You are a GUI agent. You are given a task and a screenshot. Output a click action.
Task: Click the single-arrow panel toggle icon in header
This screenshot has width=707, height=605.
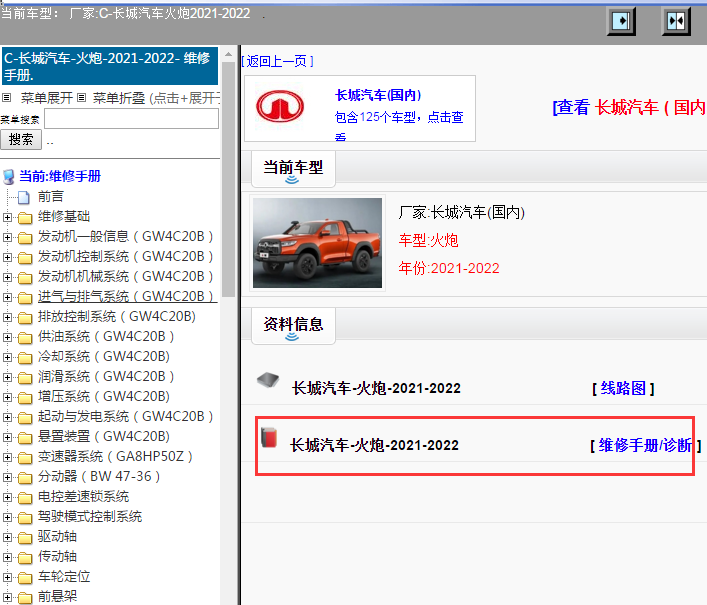point(621,21)
